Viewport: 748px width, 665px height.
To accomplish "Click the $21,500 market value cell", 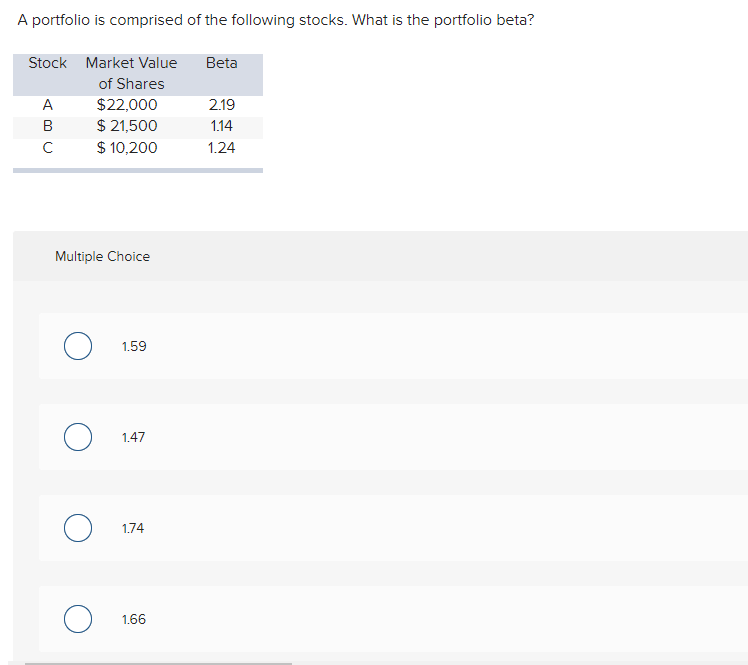I will coord(126,126).
